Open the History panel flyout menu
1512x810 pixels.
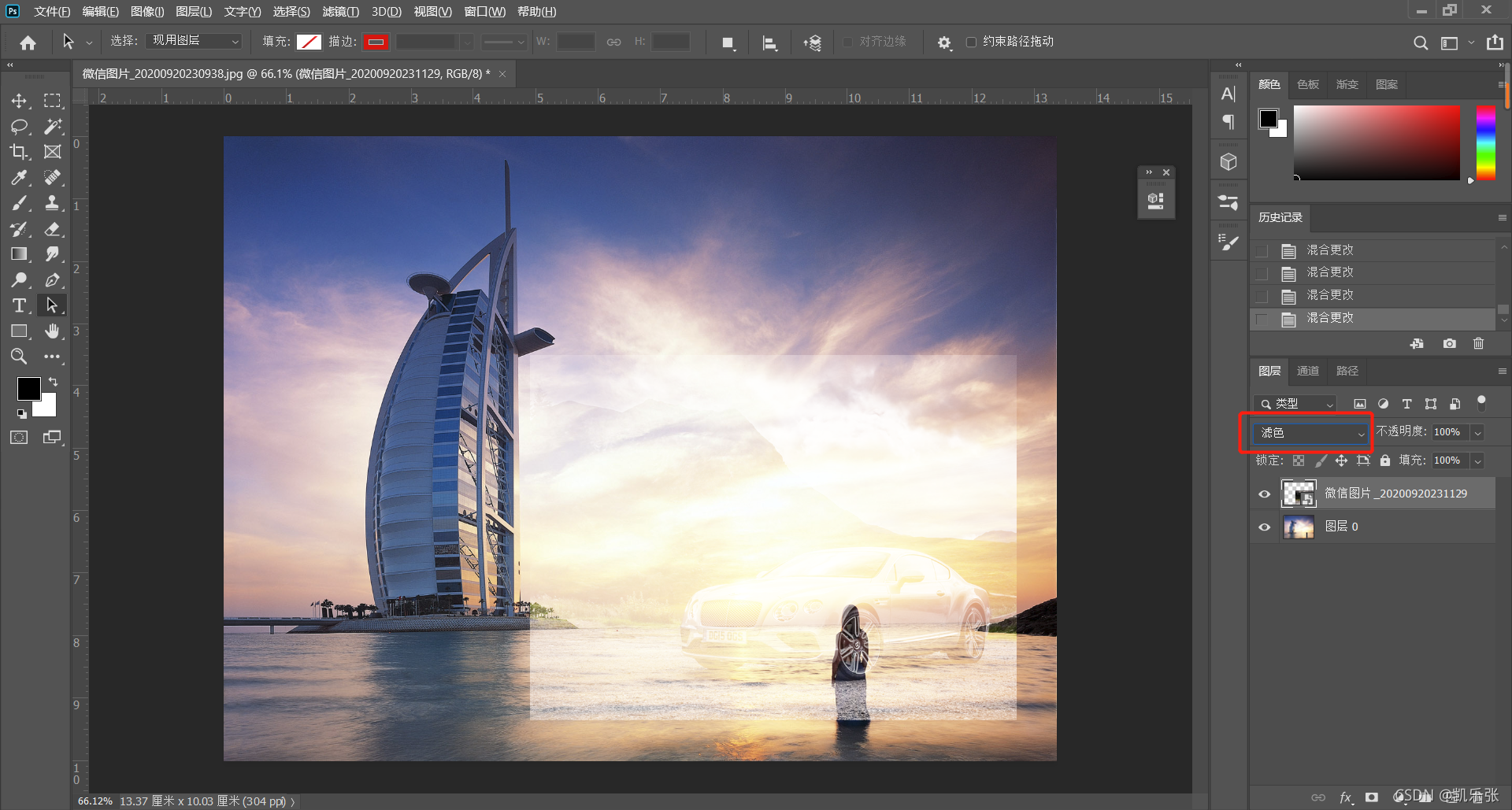pos(1502,217)
